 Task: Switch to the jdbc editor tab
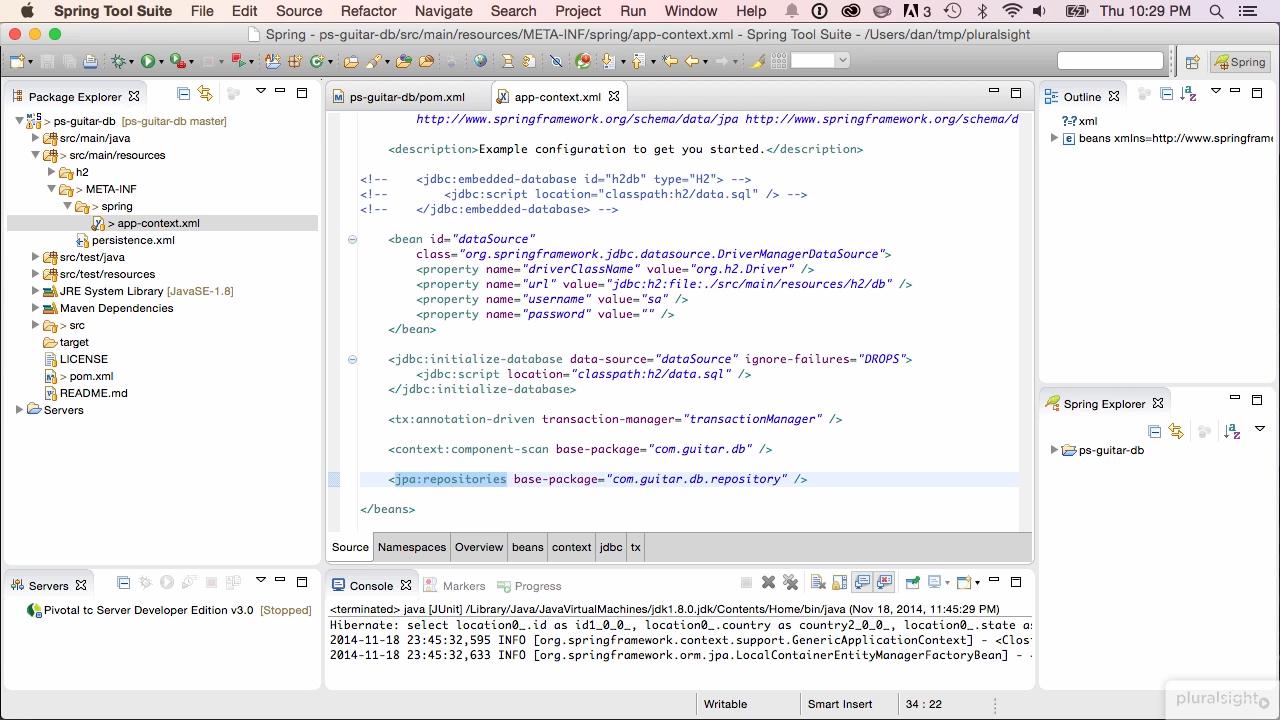pyautogui.click(x=611, y=547)
